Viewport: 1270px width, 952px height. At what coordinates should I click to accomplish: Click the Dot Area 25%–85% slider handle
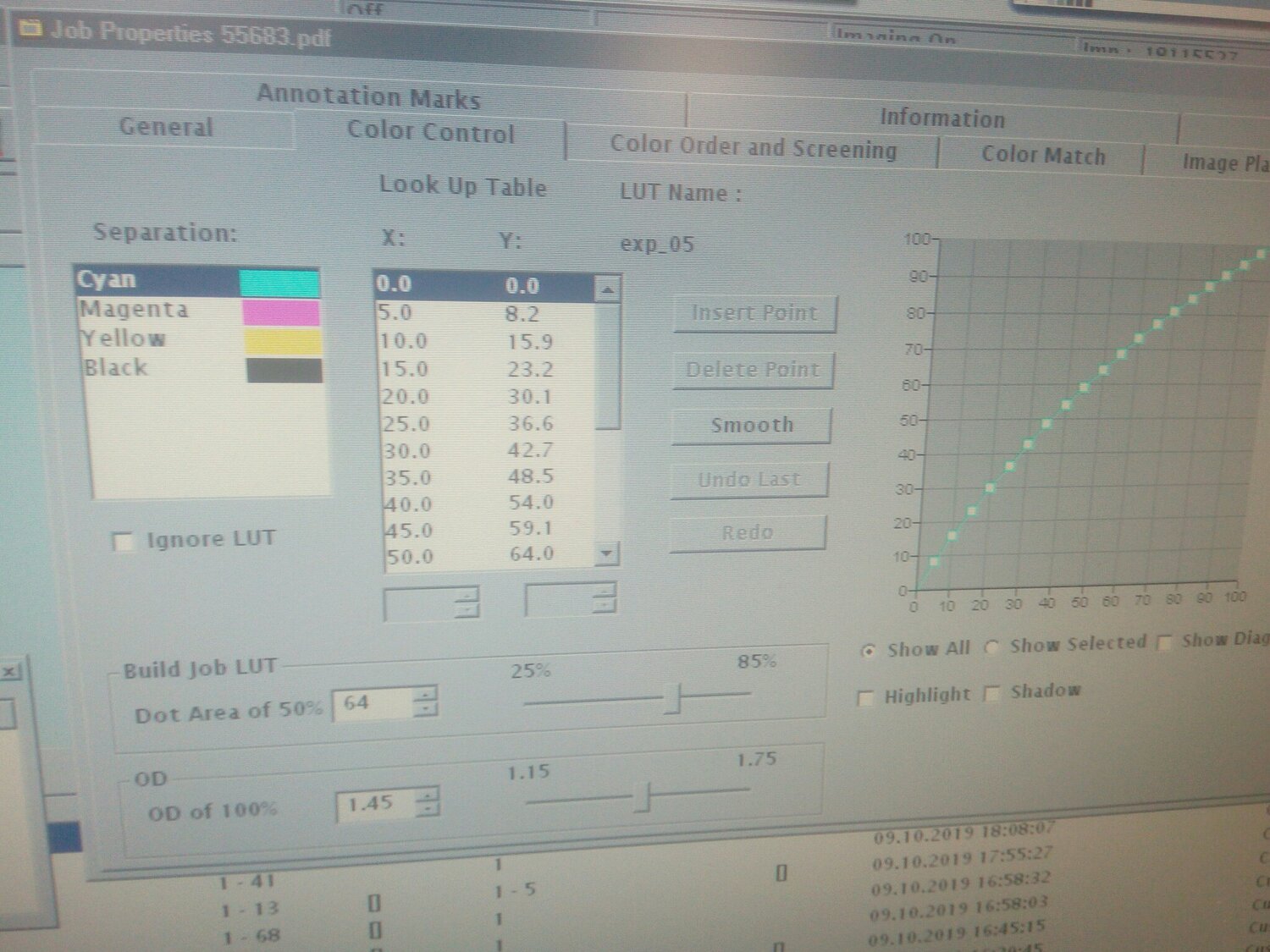coord(675,699)
